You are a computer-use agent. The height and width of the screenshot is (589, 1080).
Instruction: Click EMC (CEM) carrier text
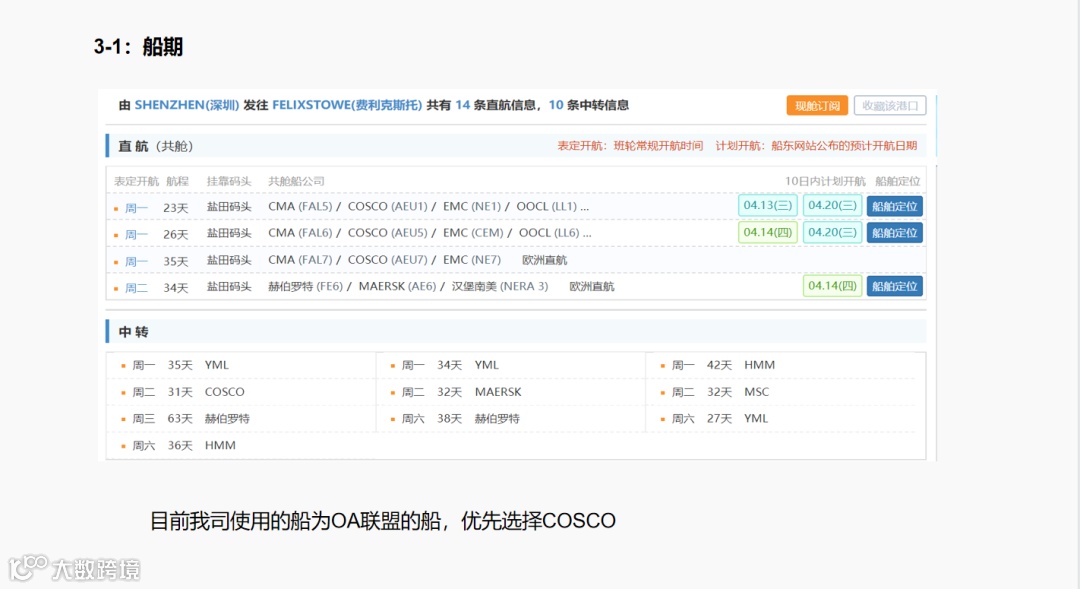[x=473, y=233]
